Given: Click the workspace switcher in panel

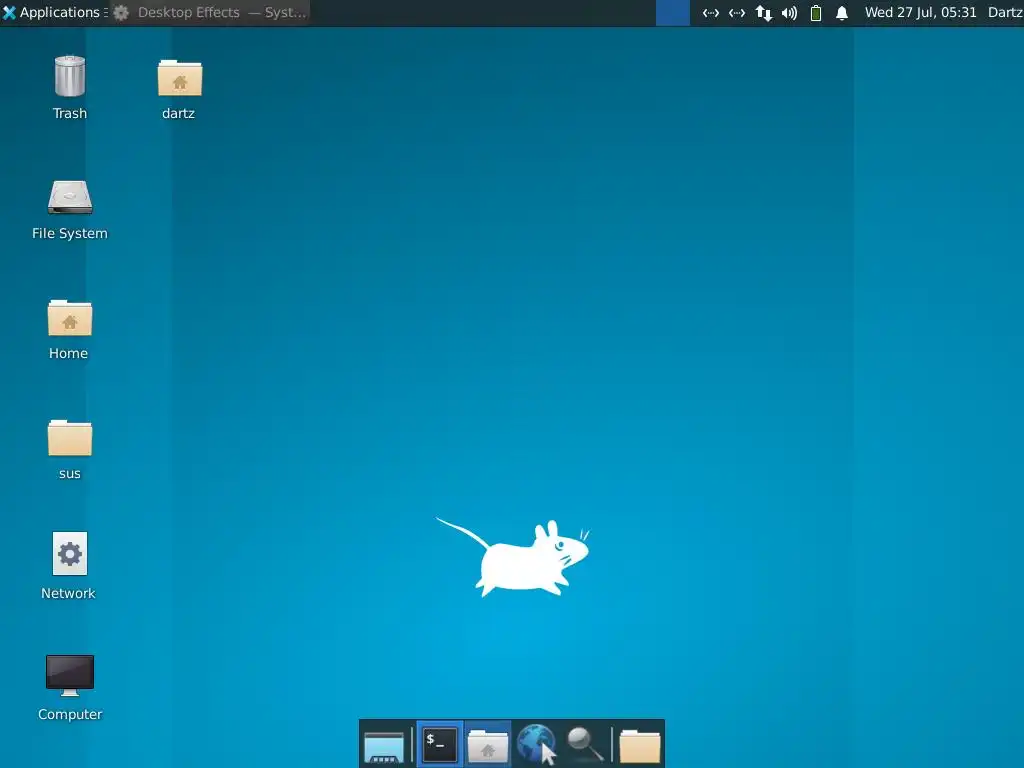Looking at the screenshot, I should tap(673, 12).
